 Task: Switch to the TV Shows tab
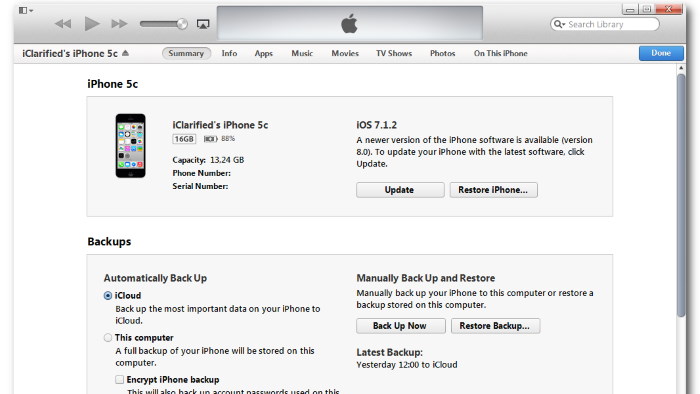tap(394, 53)
